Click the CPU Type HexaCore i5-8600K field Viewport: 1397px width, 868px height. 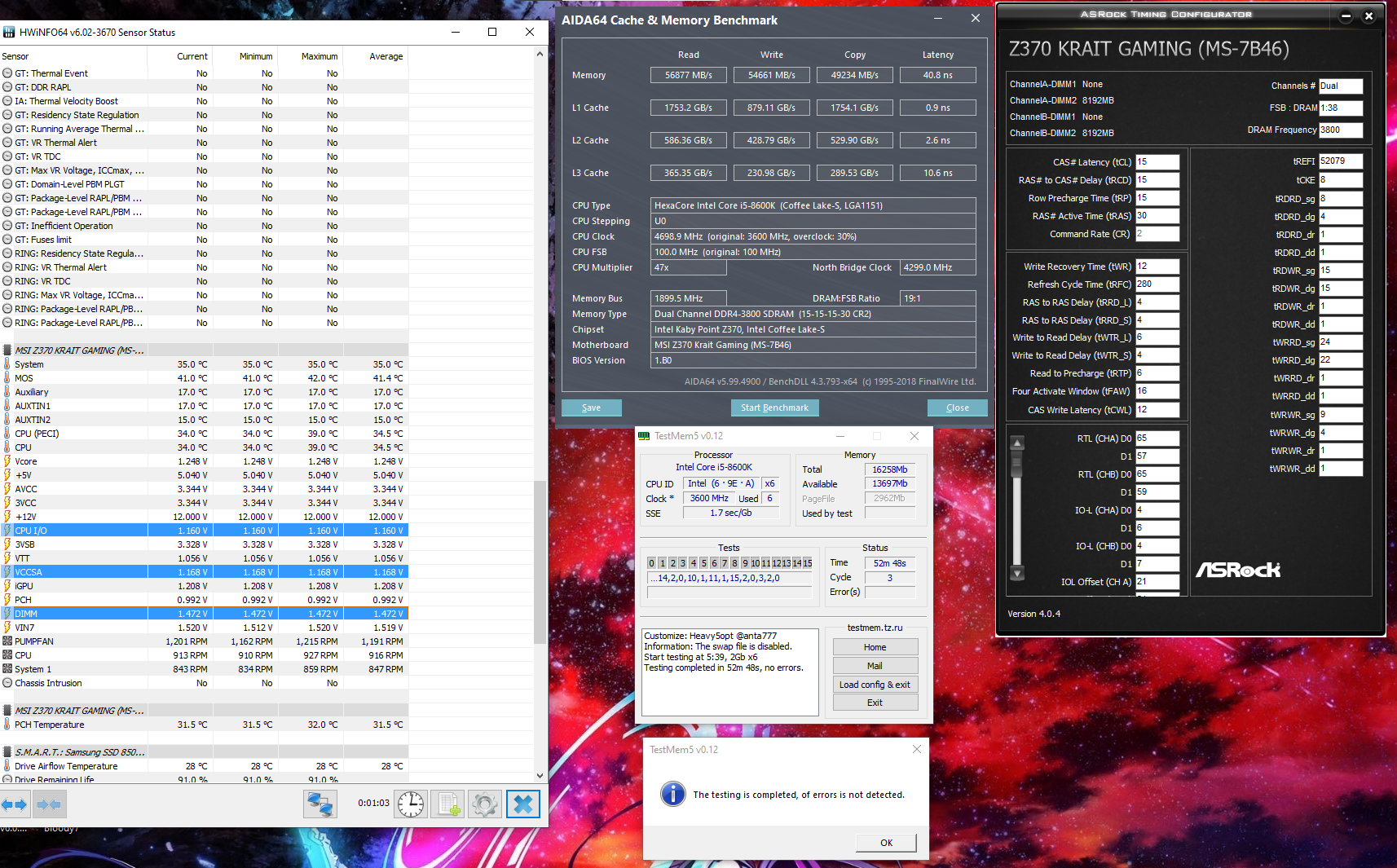coord(813,205)
